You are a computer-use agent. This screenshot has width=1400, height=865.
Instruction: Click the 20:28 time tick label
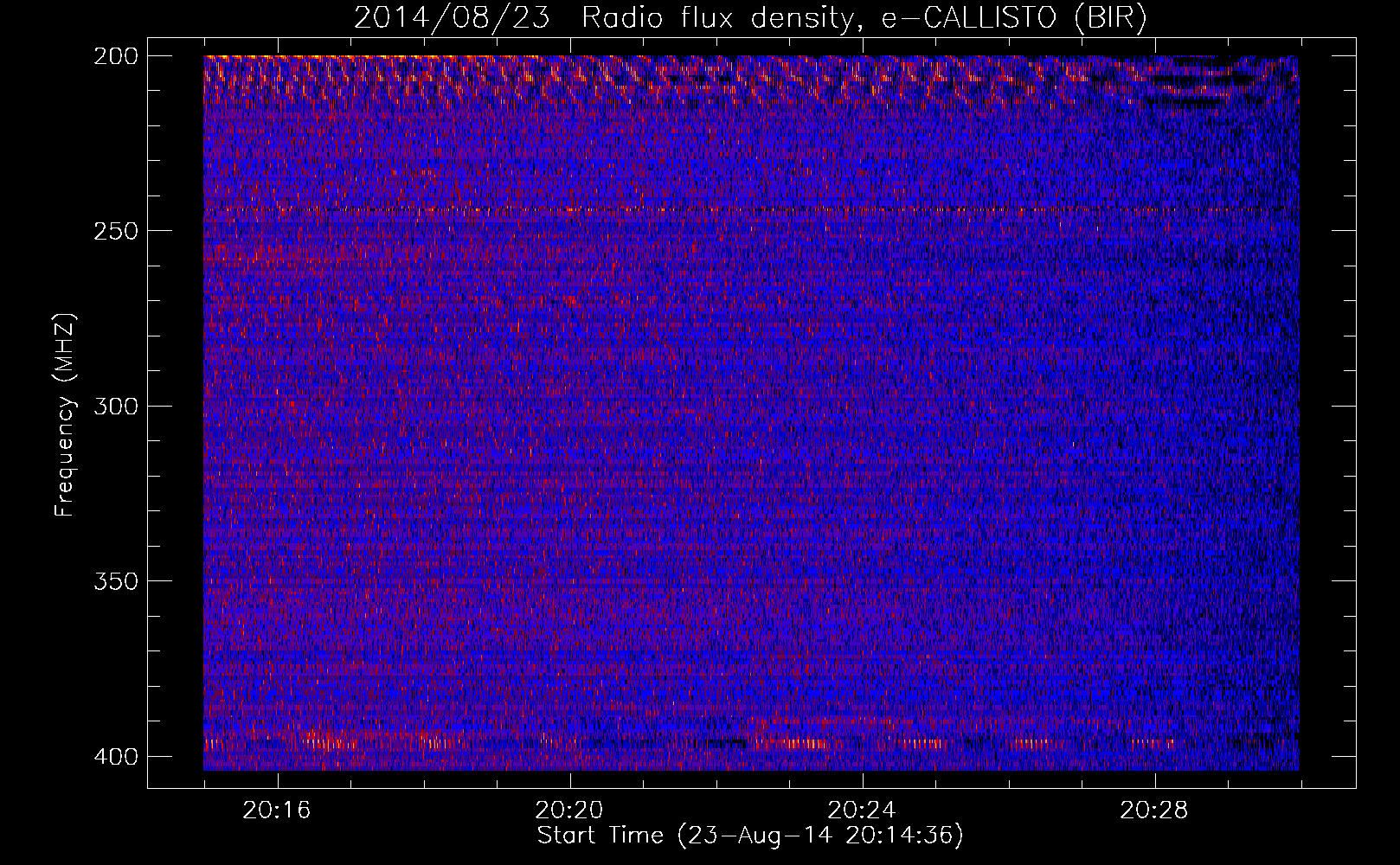1154,810
